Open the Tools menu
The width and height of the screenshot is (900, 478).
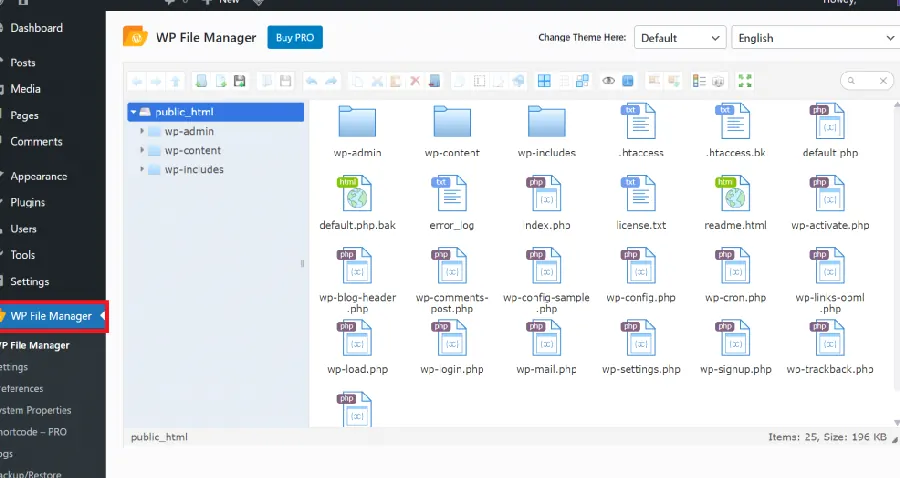click(22, 255)
